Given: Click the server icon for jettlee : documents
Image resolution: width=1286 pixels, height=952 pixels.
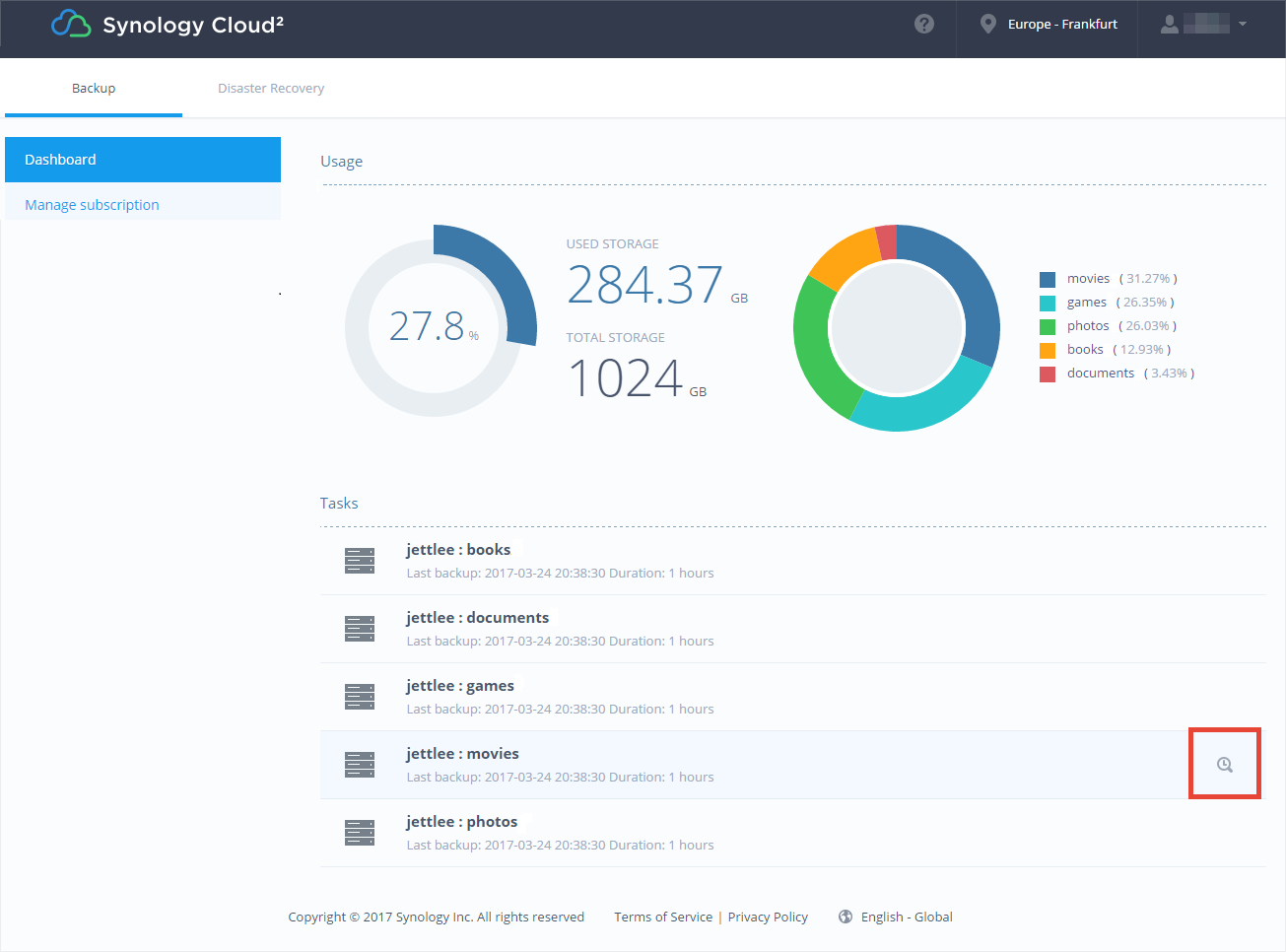Looking at the screenshot, I should tap(360, 629).
